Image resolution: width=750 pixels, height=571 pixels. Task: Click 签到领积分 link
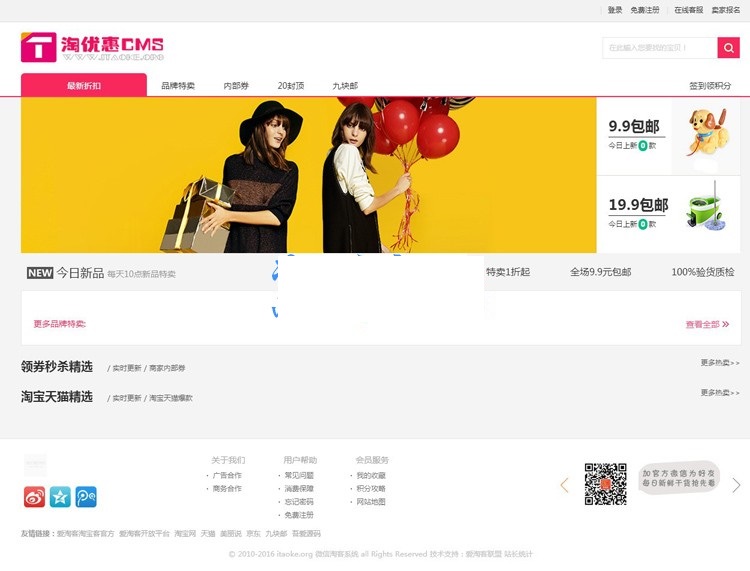709,86
